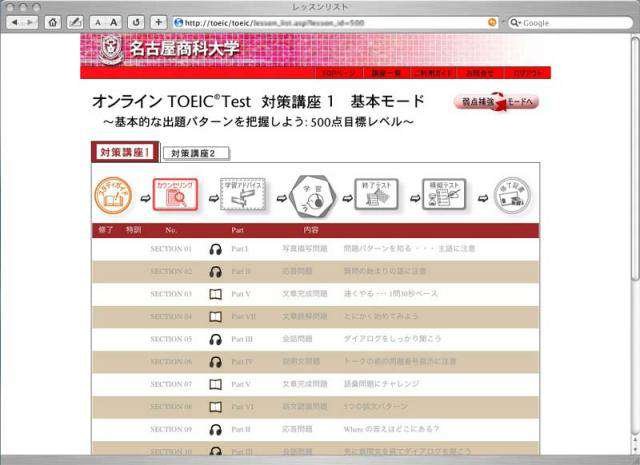Open お問合せ in red navigation bar
The image size is (640, 465).
pyautogui.click(x=480, y=73)
